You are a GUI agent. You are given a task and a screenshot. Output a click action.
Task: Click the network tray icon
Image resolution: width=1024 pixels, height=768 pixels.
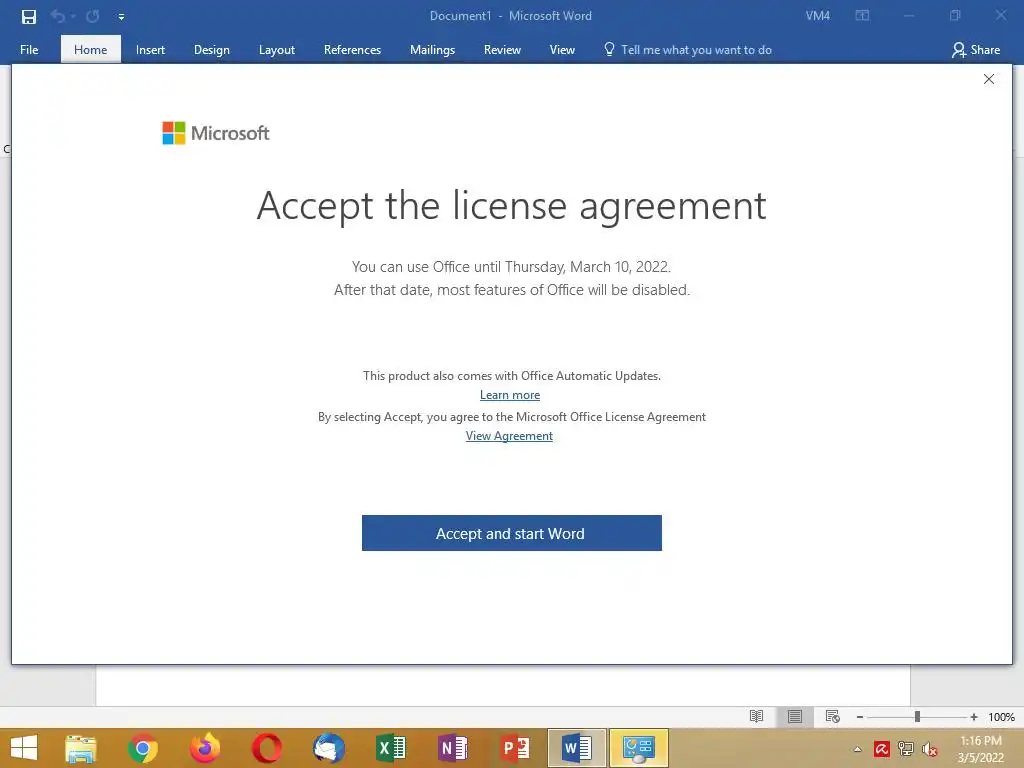pyautogui.click(x=906, y=749)
